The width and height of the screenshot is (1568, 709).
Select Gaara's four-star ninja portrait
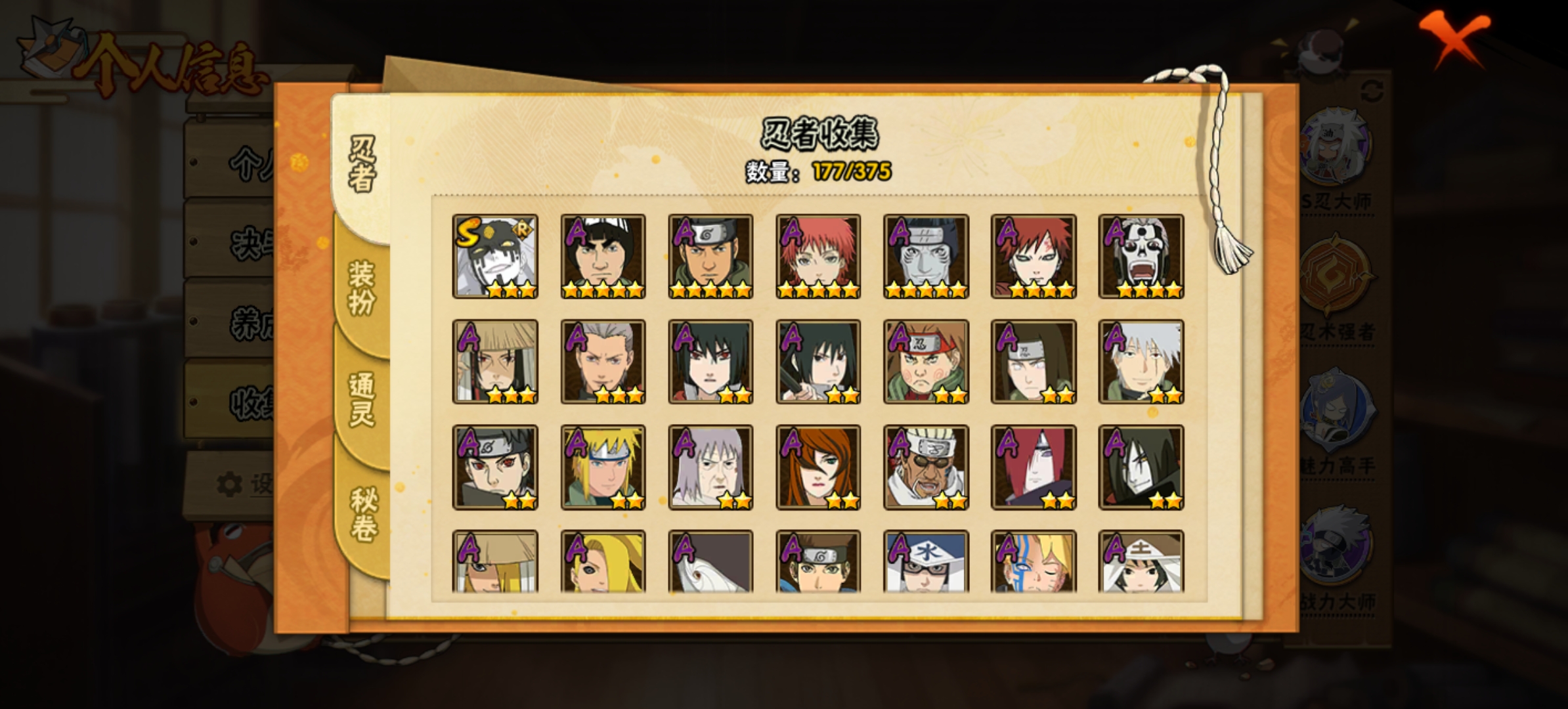1034,257
